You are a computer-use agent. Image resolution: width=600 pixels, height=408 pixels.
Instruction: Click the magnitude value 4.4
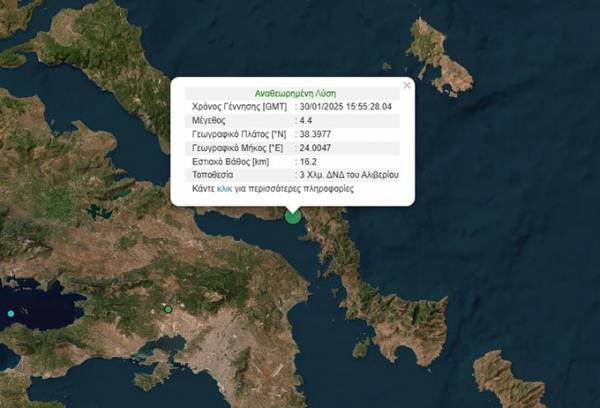click(306, 120)
